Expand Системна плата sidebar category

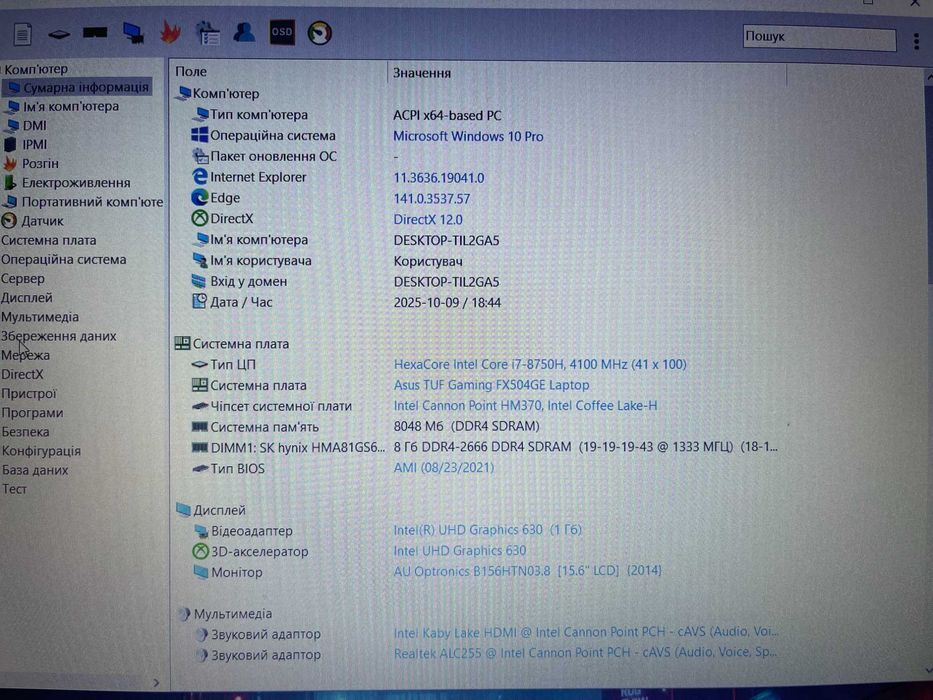tap(48, 240)
